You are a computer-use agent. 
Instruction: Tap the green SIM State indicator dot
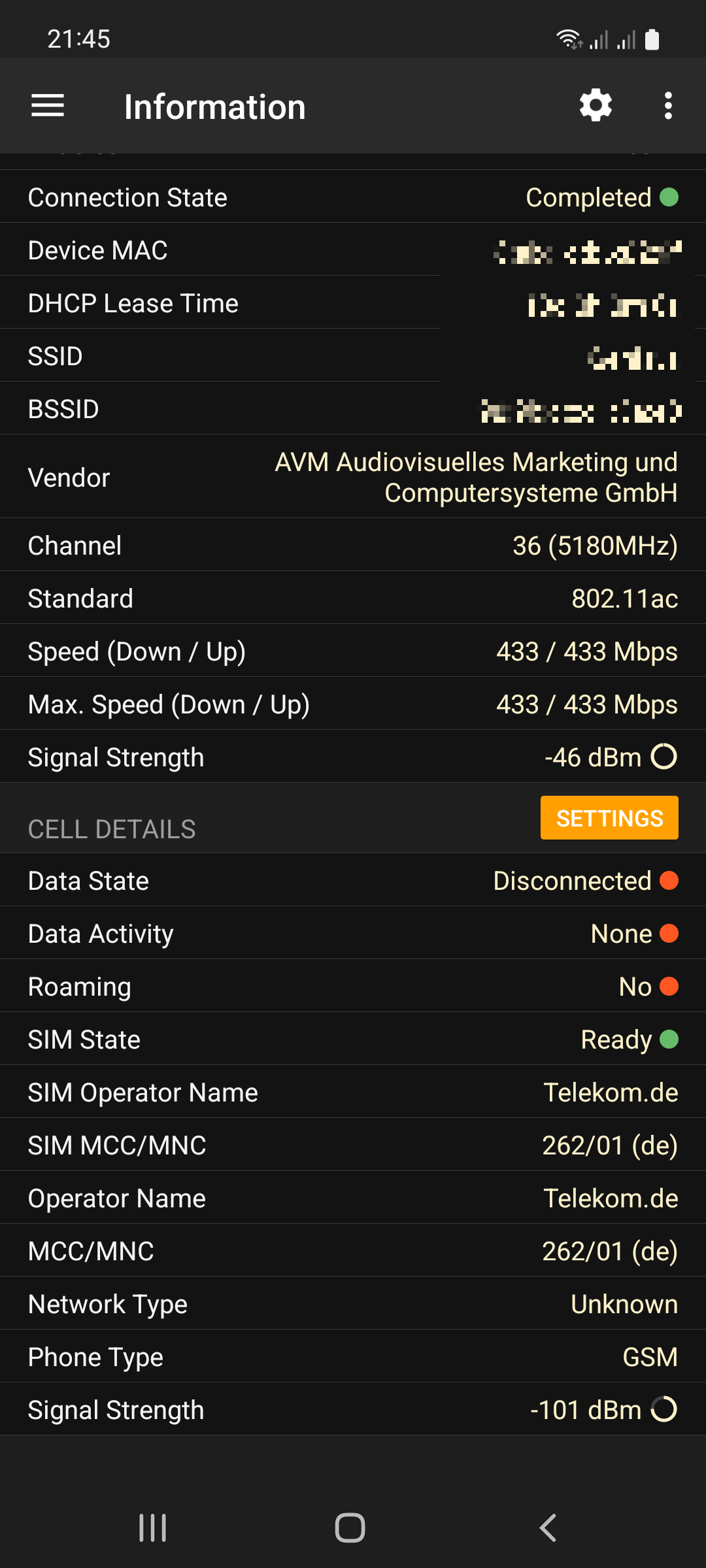[669, 1039]
